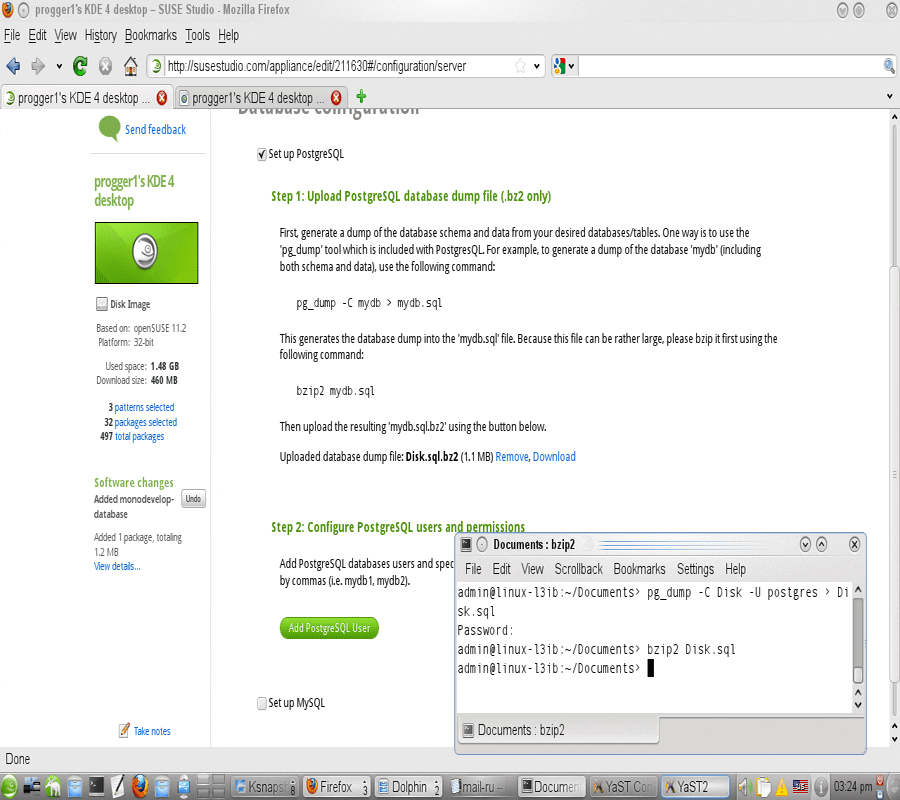Switch to the YaST2 taskbar entry
The height and width of the screenshot is (800, 900).
click(x=694, y=786)
